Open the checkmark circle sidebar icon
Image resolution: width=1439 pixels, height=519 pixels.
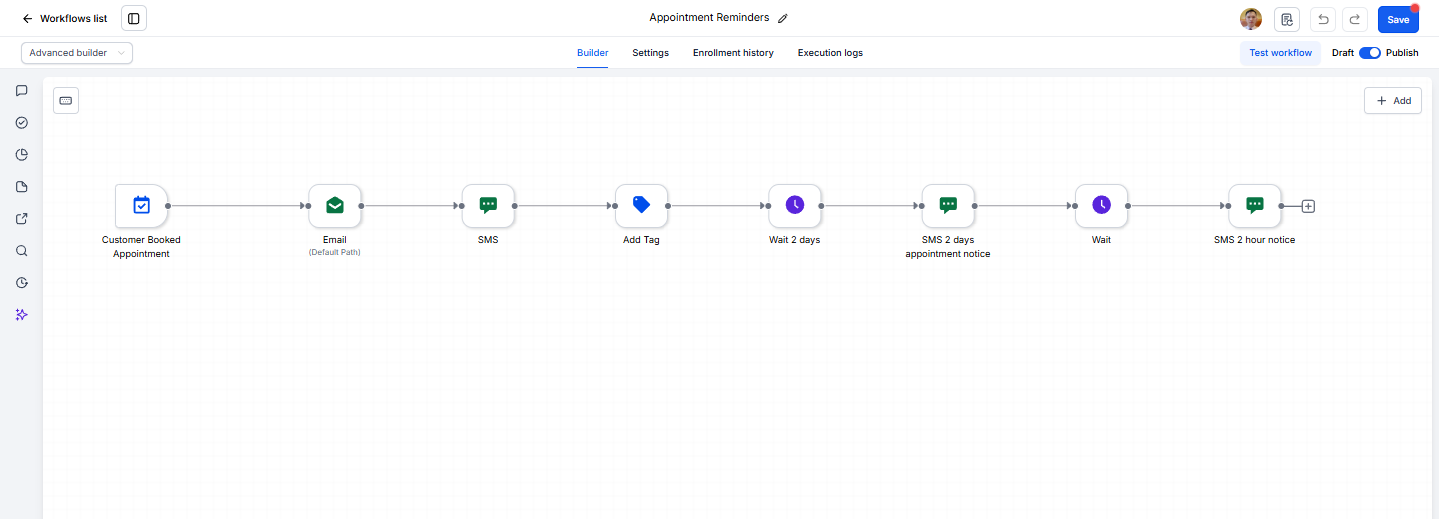(x=22, y=122)
